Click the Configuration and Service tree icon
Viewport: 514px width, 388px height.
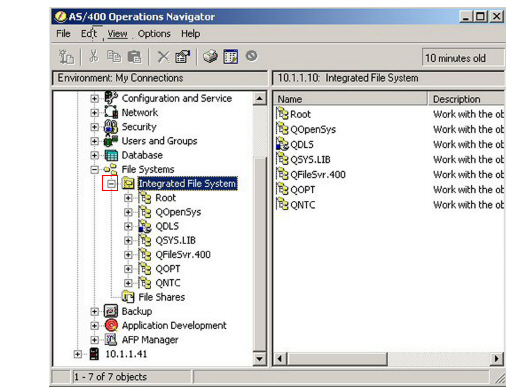point(111,98)
